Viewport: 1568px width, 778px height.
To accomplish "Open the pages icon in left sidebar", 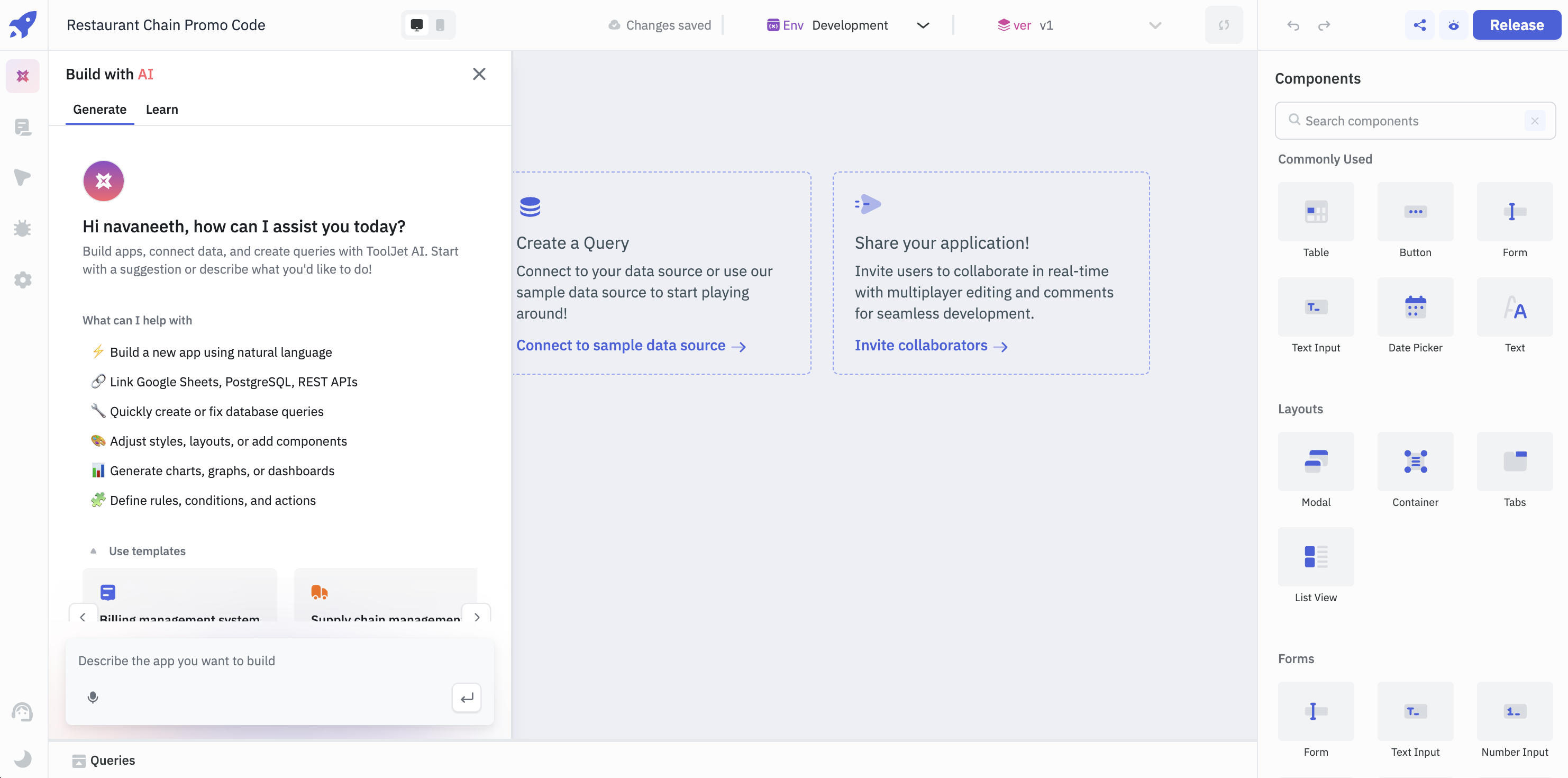I will click(23, 126).
